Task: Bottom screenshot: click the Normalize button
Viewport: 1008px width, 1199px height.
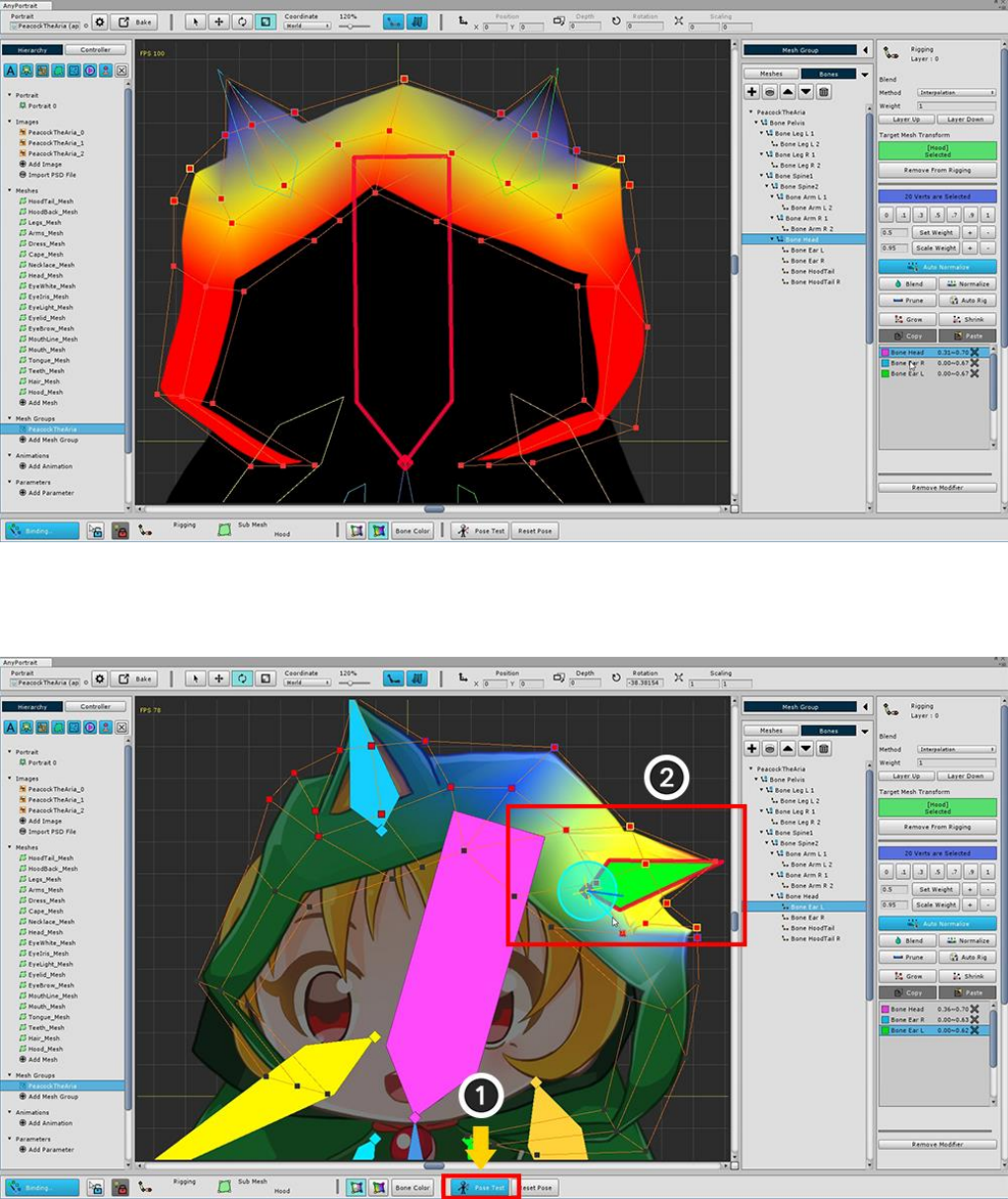Action: [968, 940]
